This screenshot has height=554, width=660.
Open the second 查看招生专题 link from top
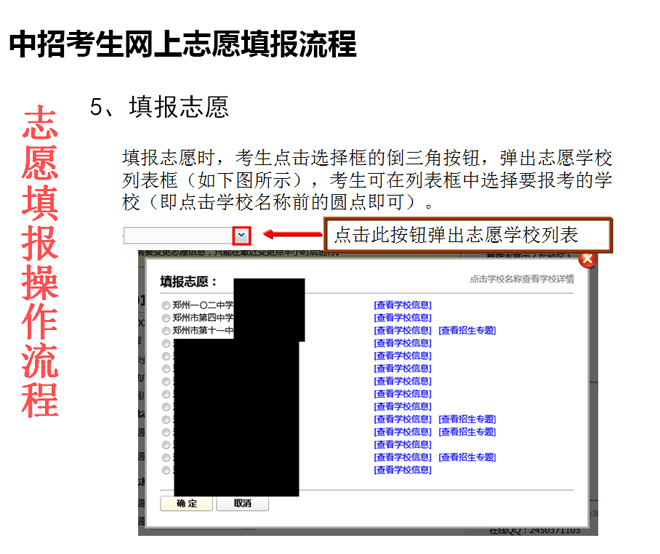tap(466, 419)
